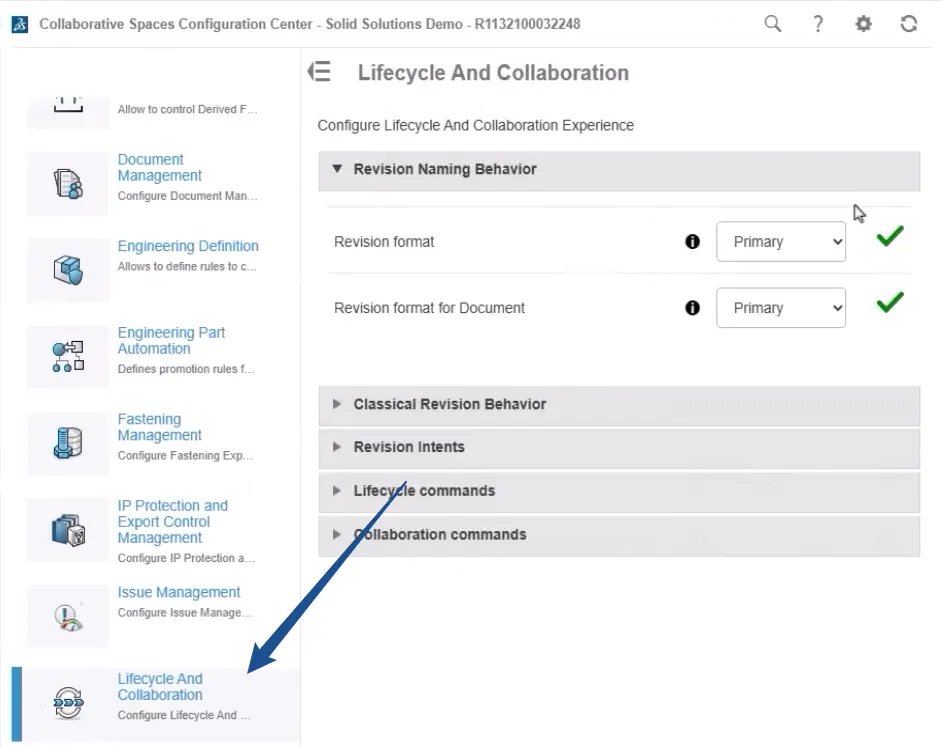Open the Document Management link
943x747 pixels.
[x=159, y=168]
